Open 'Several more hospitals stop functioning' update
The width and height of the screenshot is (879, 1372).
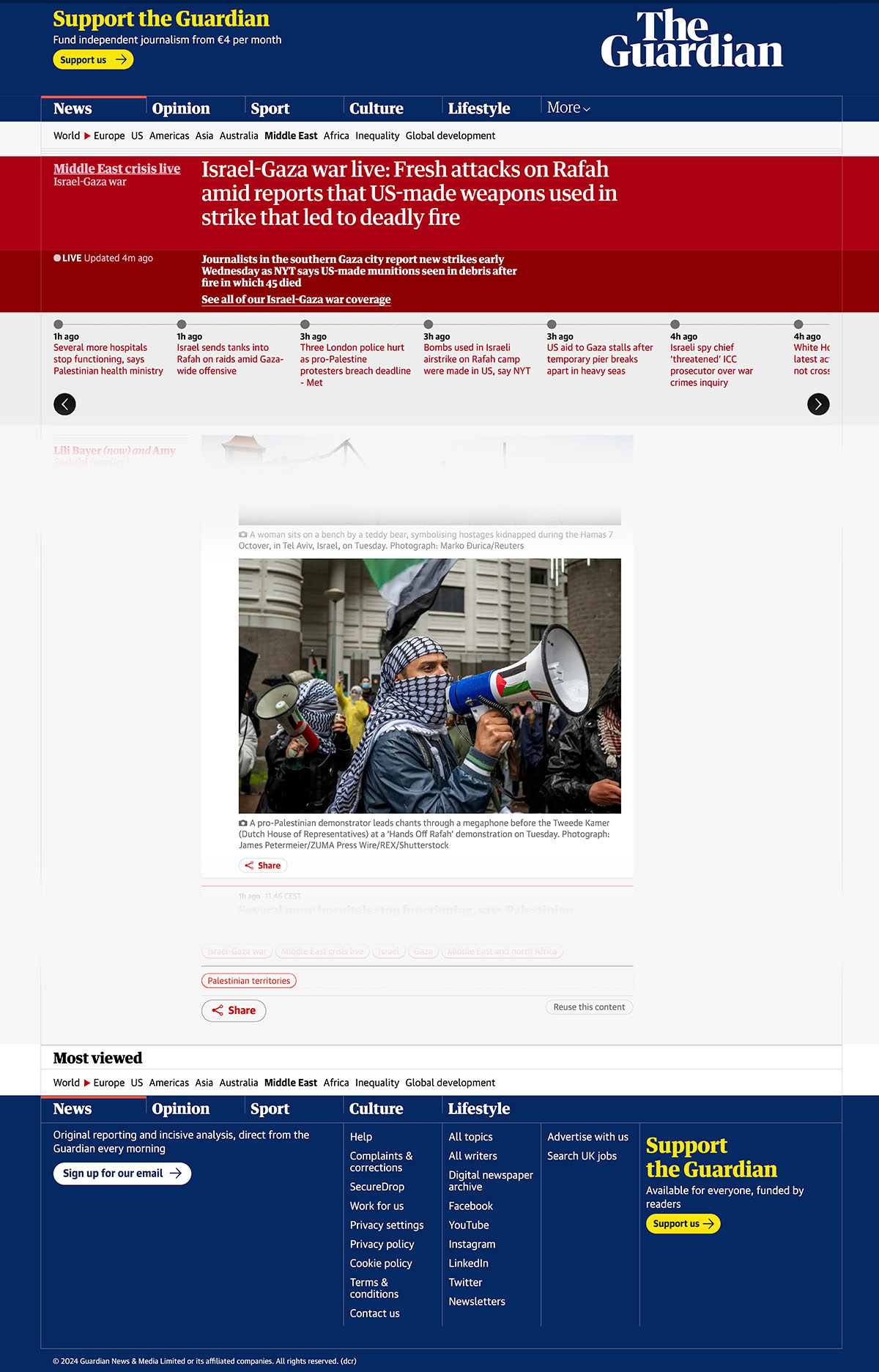click(108, 359)
